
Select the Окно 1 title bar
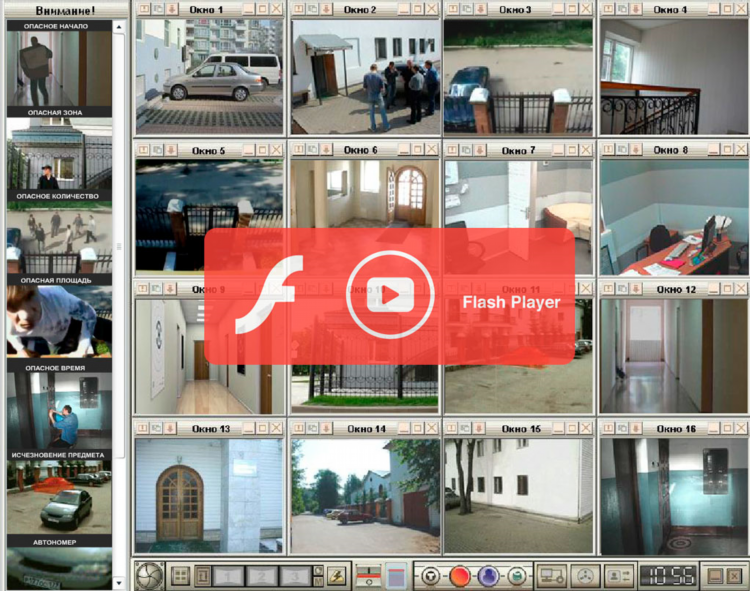click(x=210, y=9)
